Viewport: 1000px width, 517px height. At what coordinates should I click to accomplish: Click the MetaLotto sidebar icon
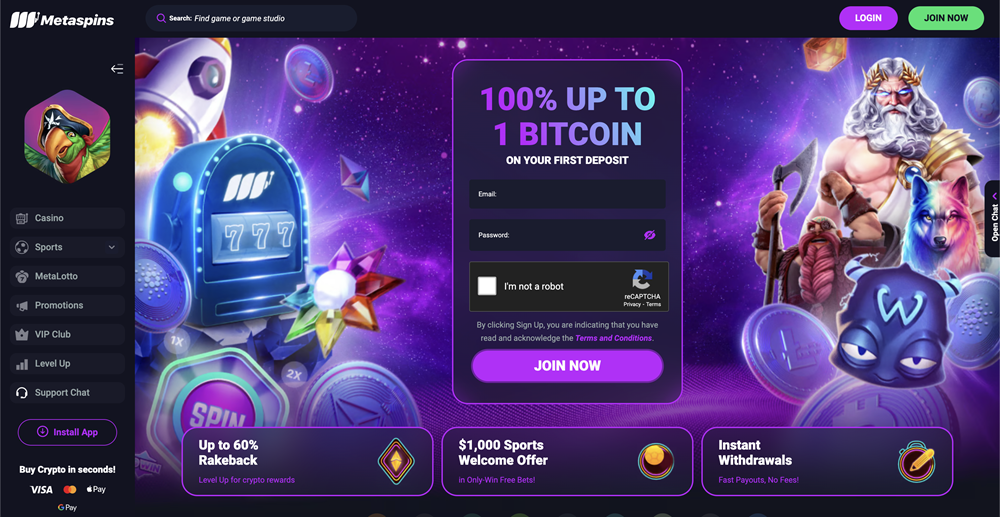coord(22,277)
